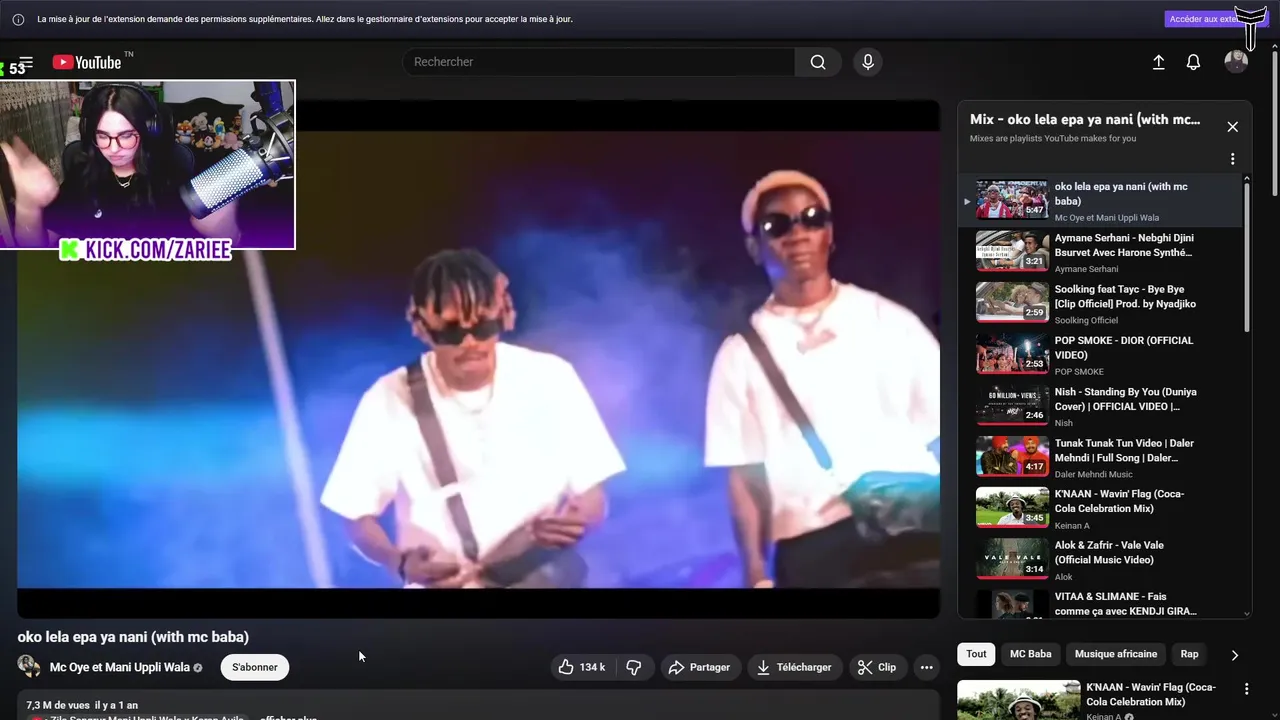Open the upload video icon

click(x=1159, y=62)
